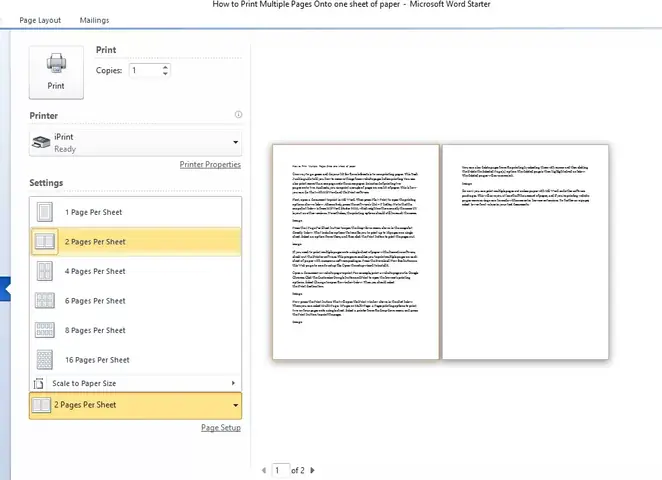Select 6 Pages Per Sheet option
The image size is (662, 480).
136,301
